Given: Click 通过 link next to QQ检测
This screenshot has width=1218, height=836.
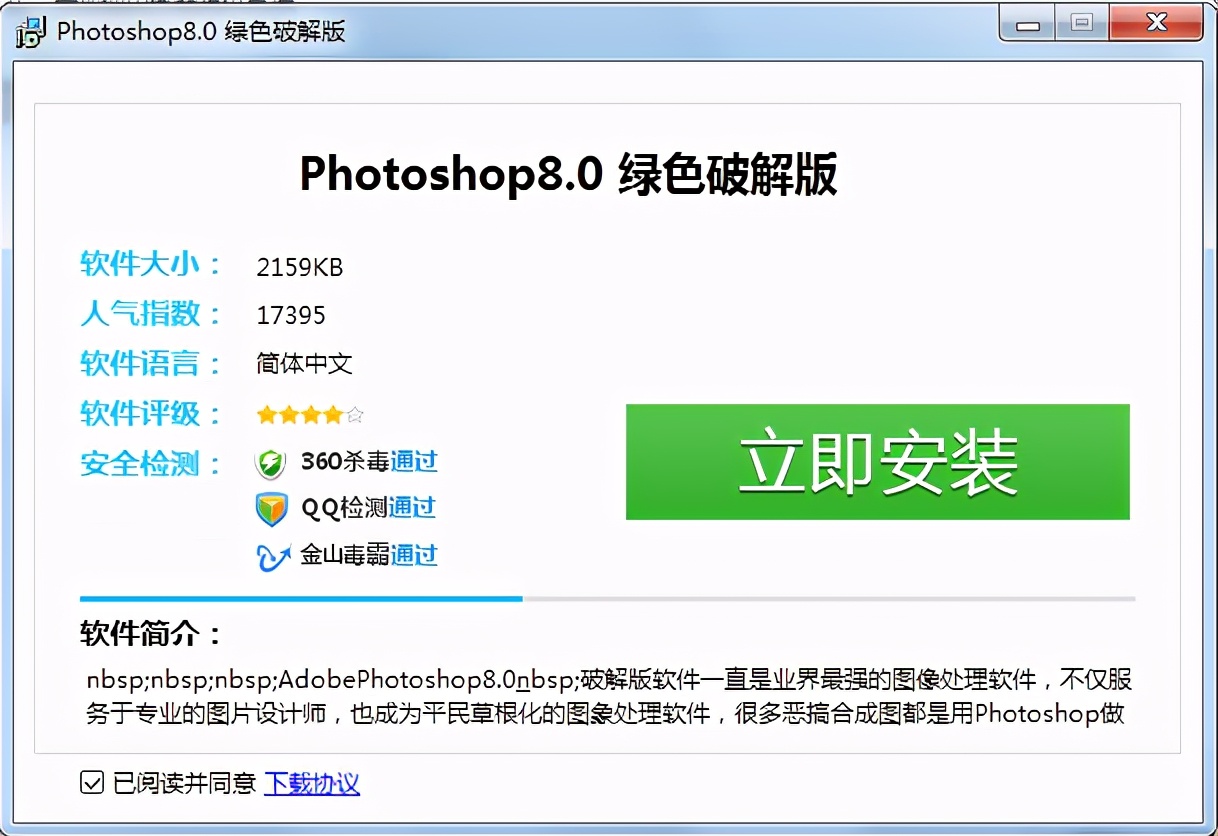Looking at the screenshot, I should [x=412, y=508].
